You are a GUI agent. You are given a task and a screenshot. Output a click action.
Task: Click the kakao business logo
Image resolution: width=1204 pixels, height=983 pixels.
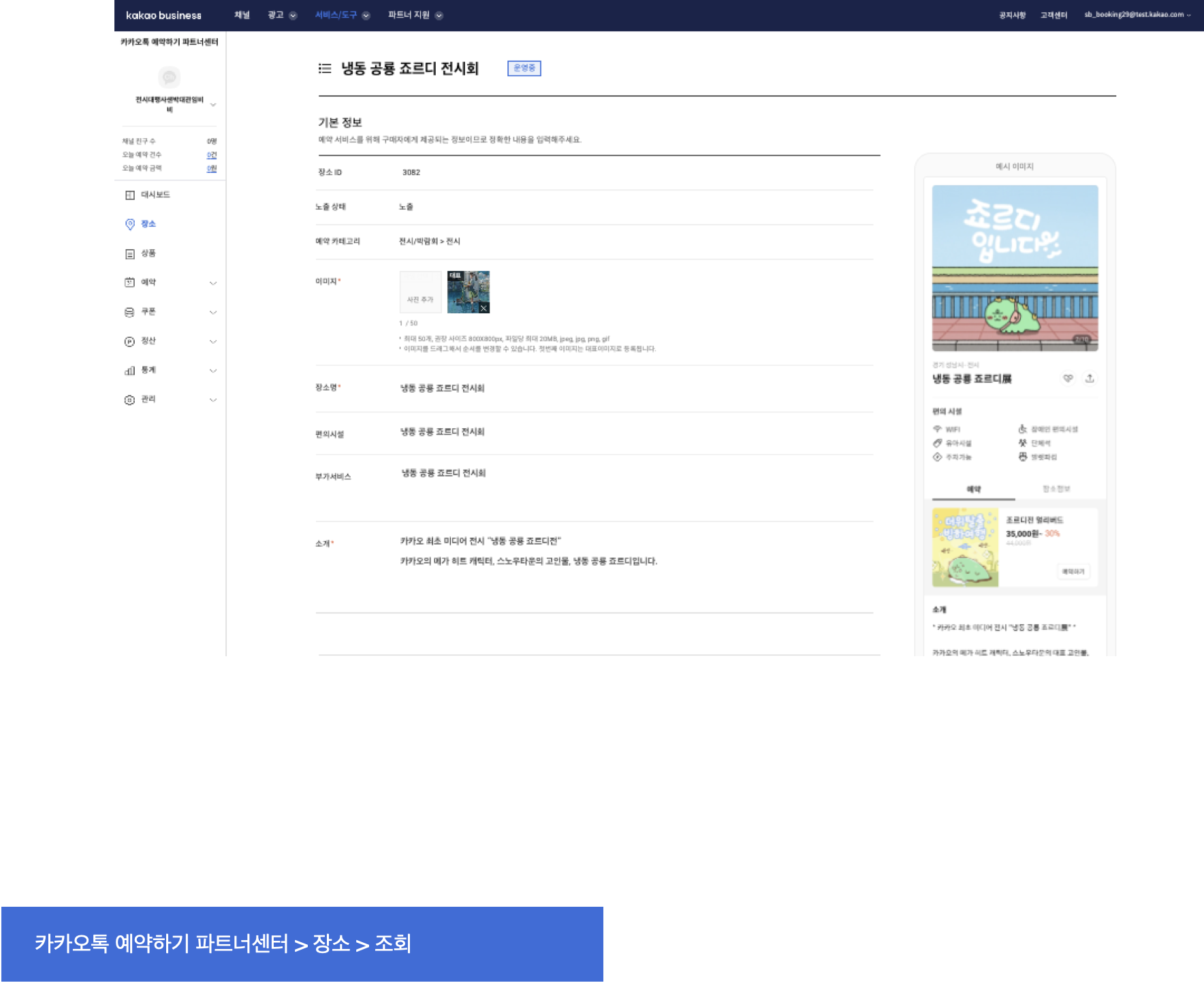click(x=163, y=15)
